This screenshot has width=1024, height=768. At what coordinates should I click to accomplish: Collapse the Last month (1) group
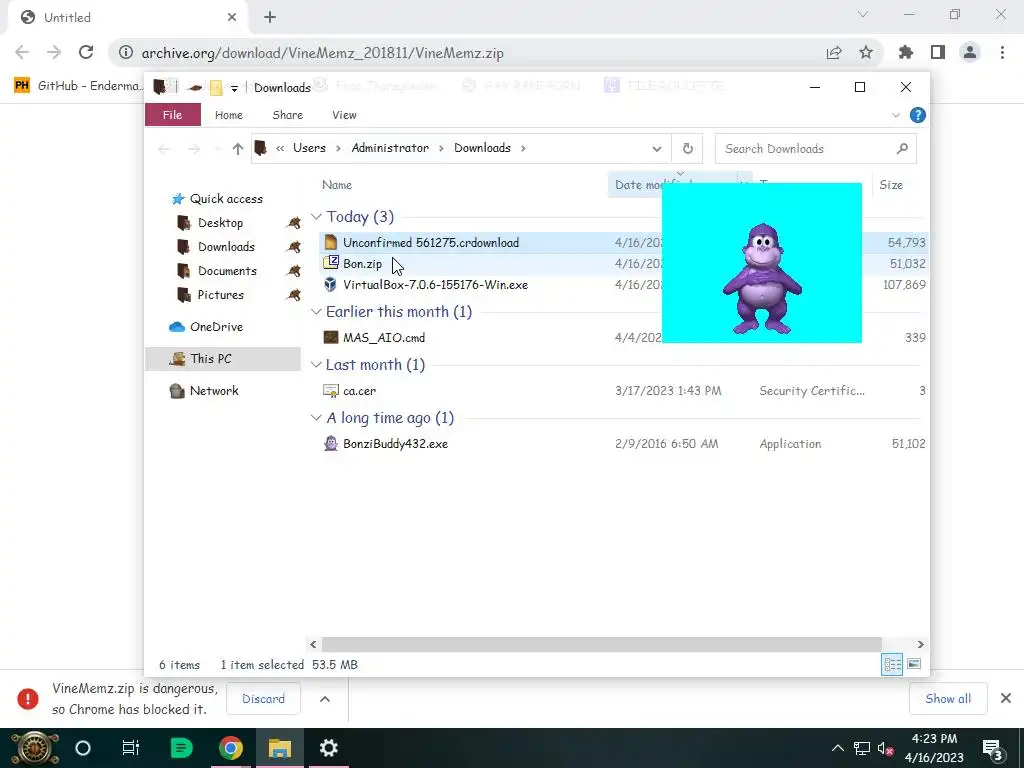pos(316,364)
